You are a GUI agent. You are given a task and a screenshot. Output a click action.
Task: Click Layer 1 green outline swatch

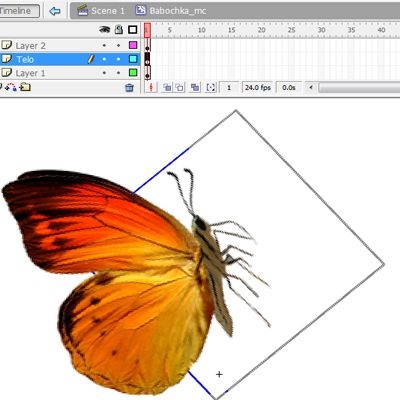133,72
